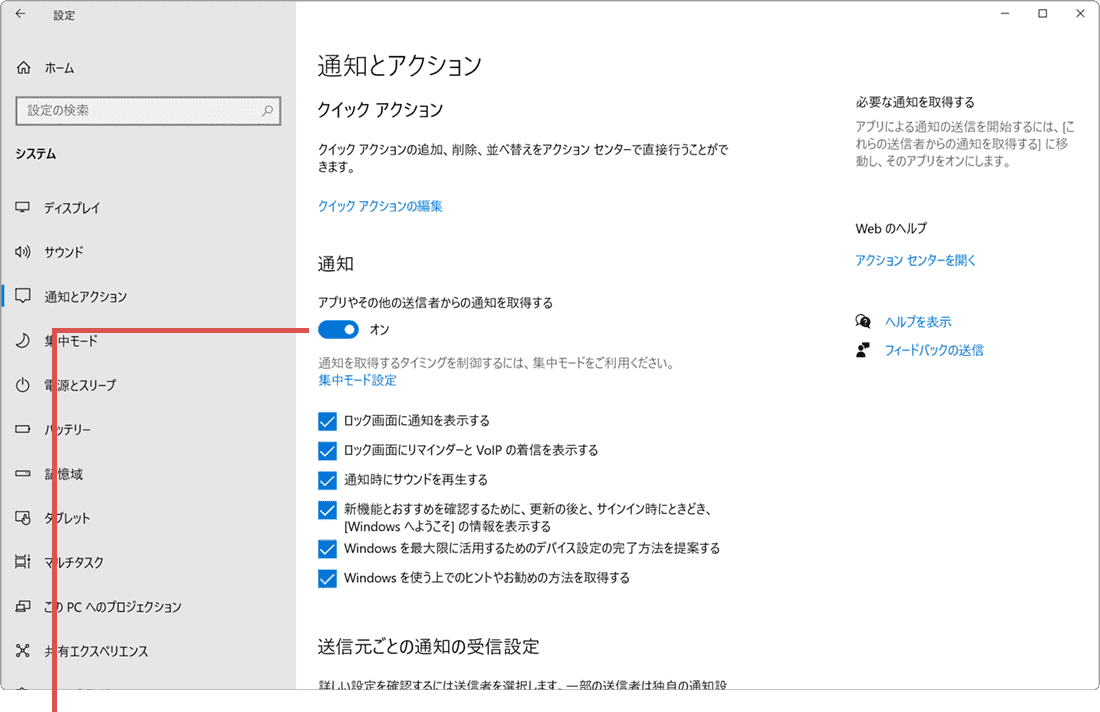
Task: Select the ディスプレイ icon in the sidebar
Action: click(23, 208)
